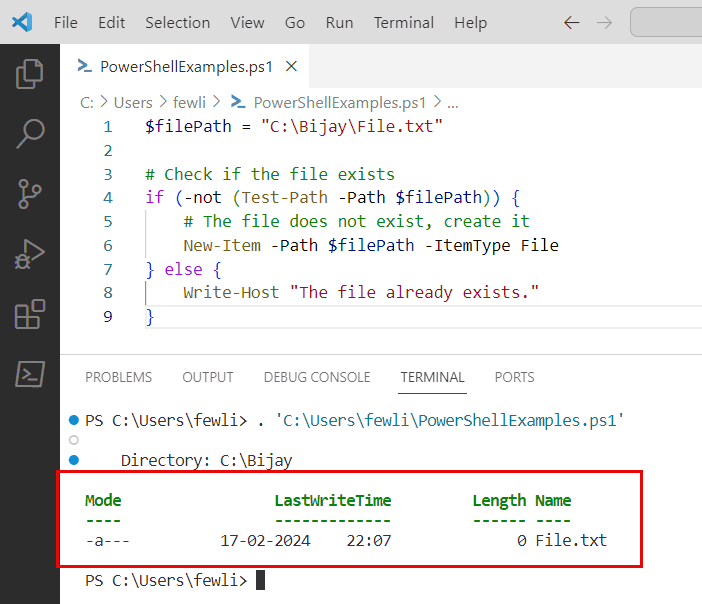The height and width of the screenshot is (604, 702).
Task: Switch to the OUTPUT panel tab
Action: 208,377
